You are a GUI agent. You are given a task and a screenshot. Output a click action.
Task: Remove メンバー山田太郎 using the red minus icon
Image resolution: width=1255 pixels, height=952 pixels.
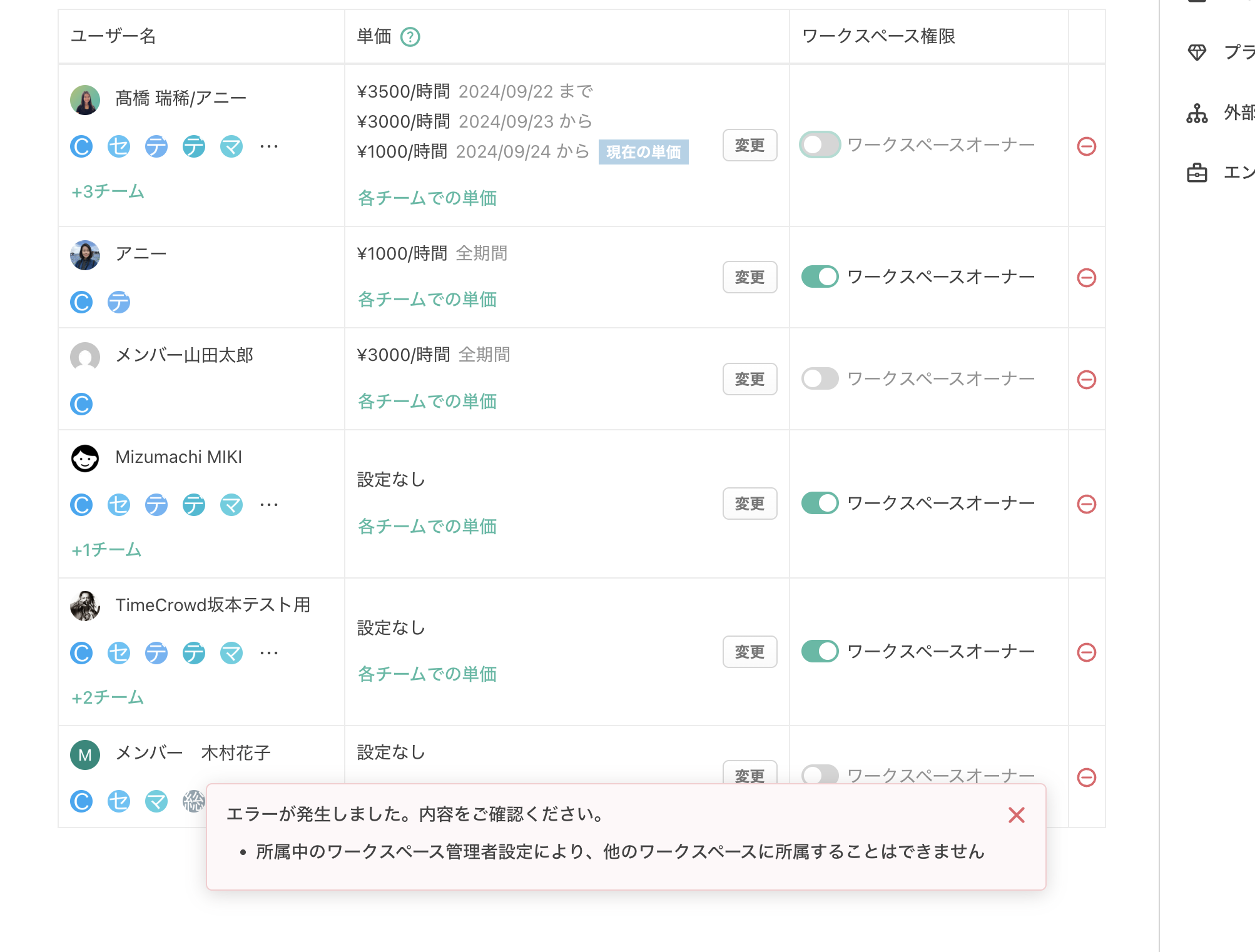pyautogui.click(x=1087, y=378)
